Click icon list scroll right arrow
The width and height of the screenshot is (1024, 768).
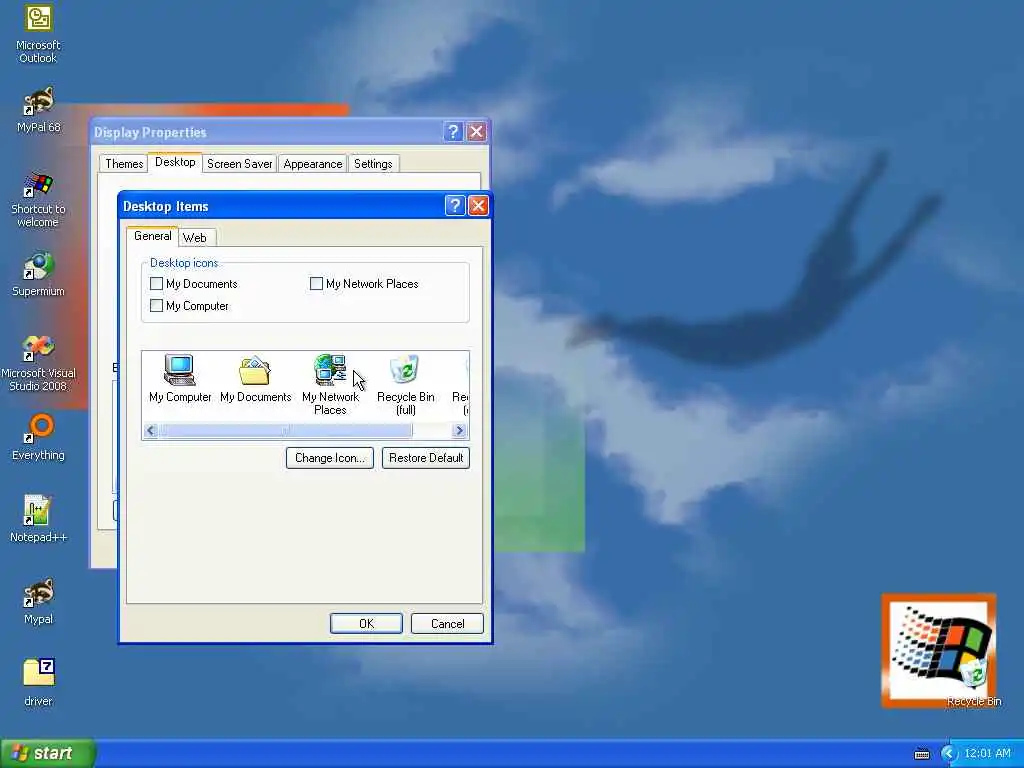pyautogui.click(x=459, y=430)
